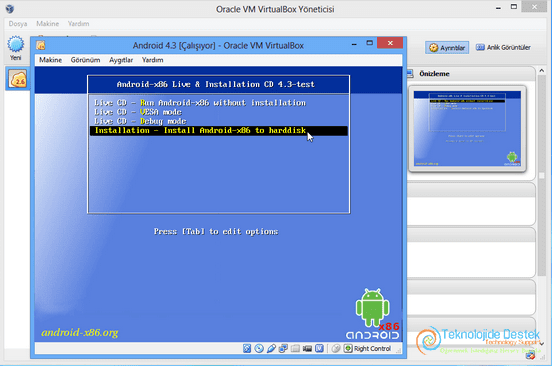Select 'Installation - Install Android-x86 to harddisk'
The width and height of the screenshot is (552, 366).
[219, 131]
